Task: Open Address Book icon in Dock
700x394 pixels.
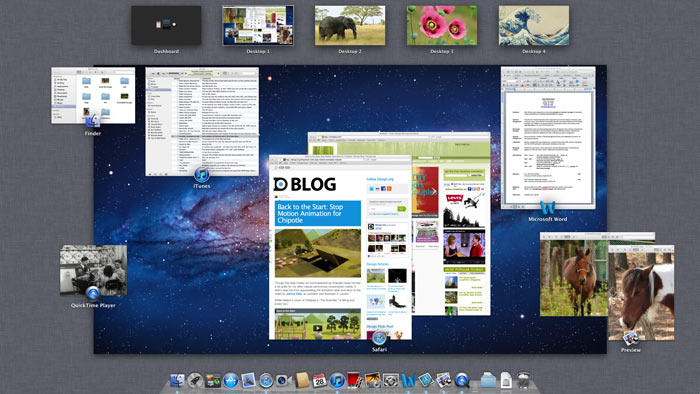Action: click(302, 381)
